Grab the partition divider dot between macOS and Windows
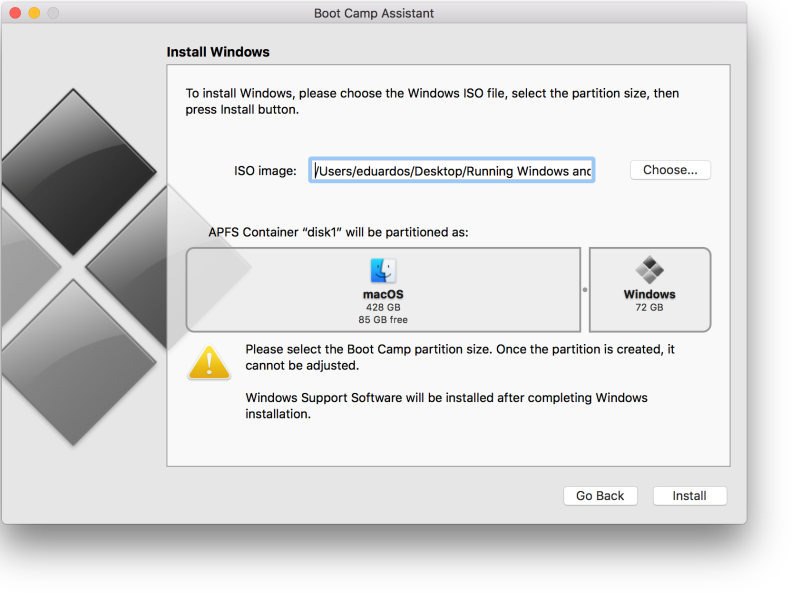This screenshot has width=800, height=600. (585, 290)
